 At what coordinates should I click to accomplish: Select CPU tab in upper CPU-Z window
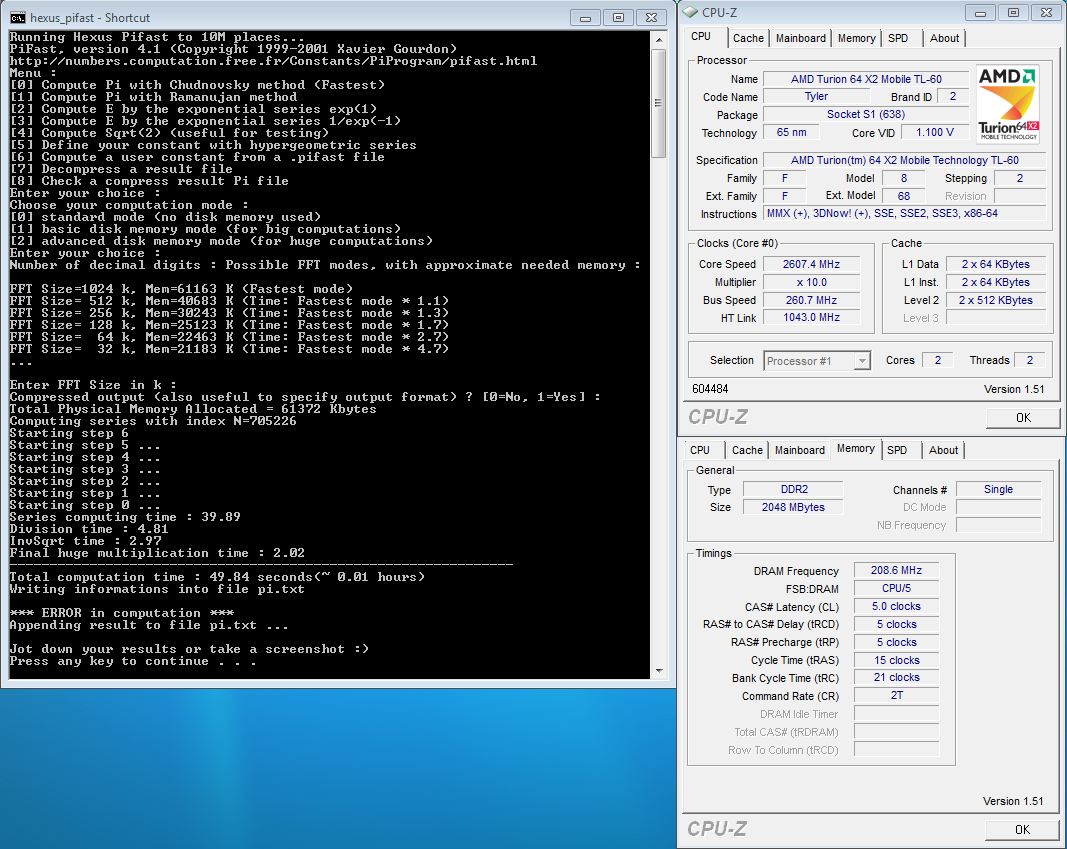(701, 37)
